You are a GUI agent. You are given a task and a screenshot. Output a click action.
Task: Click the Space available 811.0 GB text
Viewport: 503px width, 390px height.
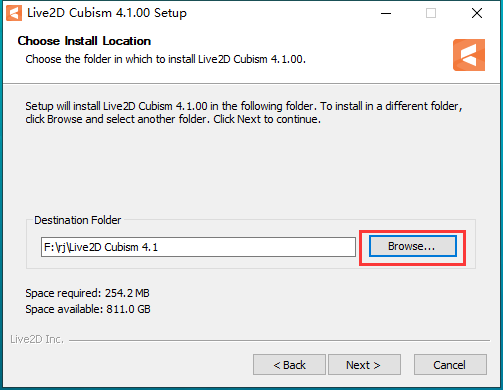88,309
